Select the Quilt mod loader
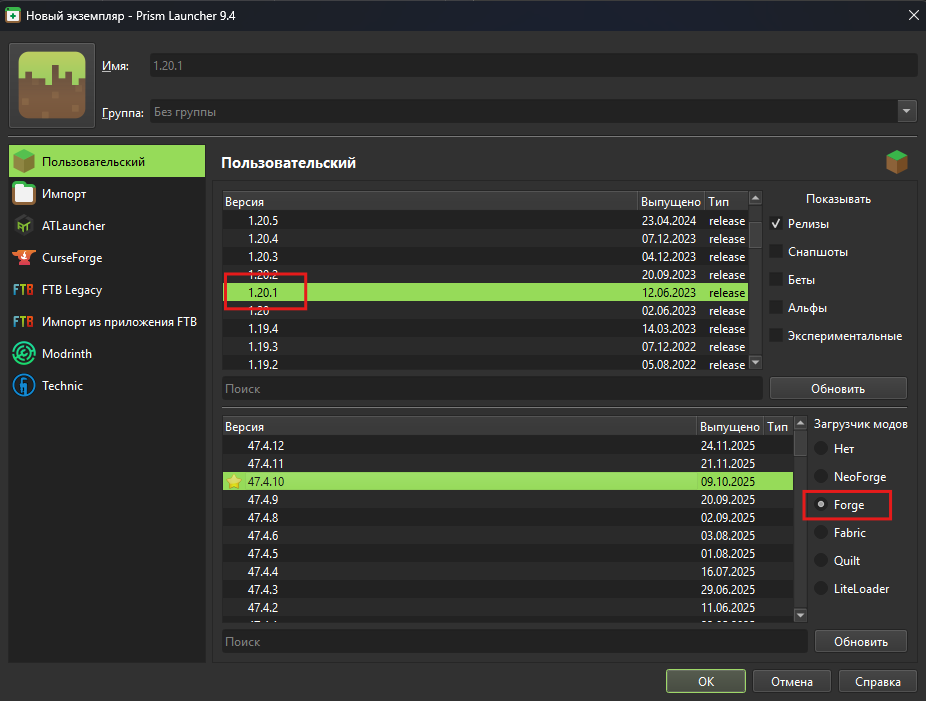 point(821,560)
